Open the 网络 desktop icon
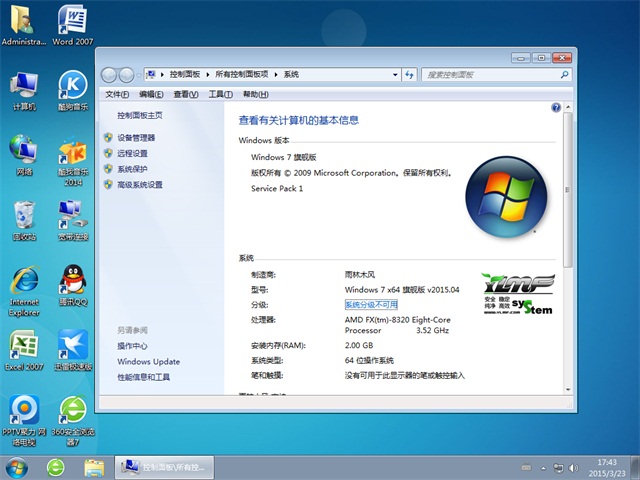 (x=24, y=155)
